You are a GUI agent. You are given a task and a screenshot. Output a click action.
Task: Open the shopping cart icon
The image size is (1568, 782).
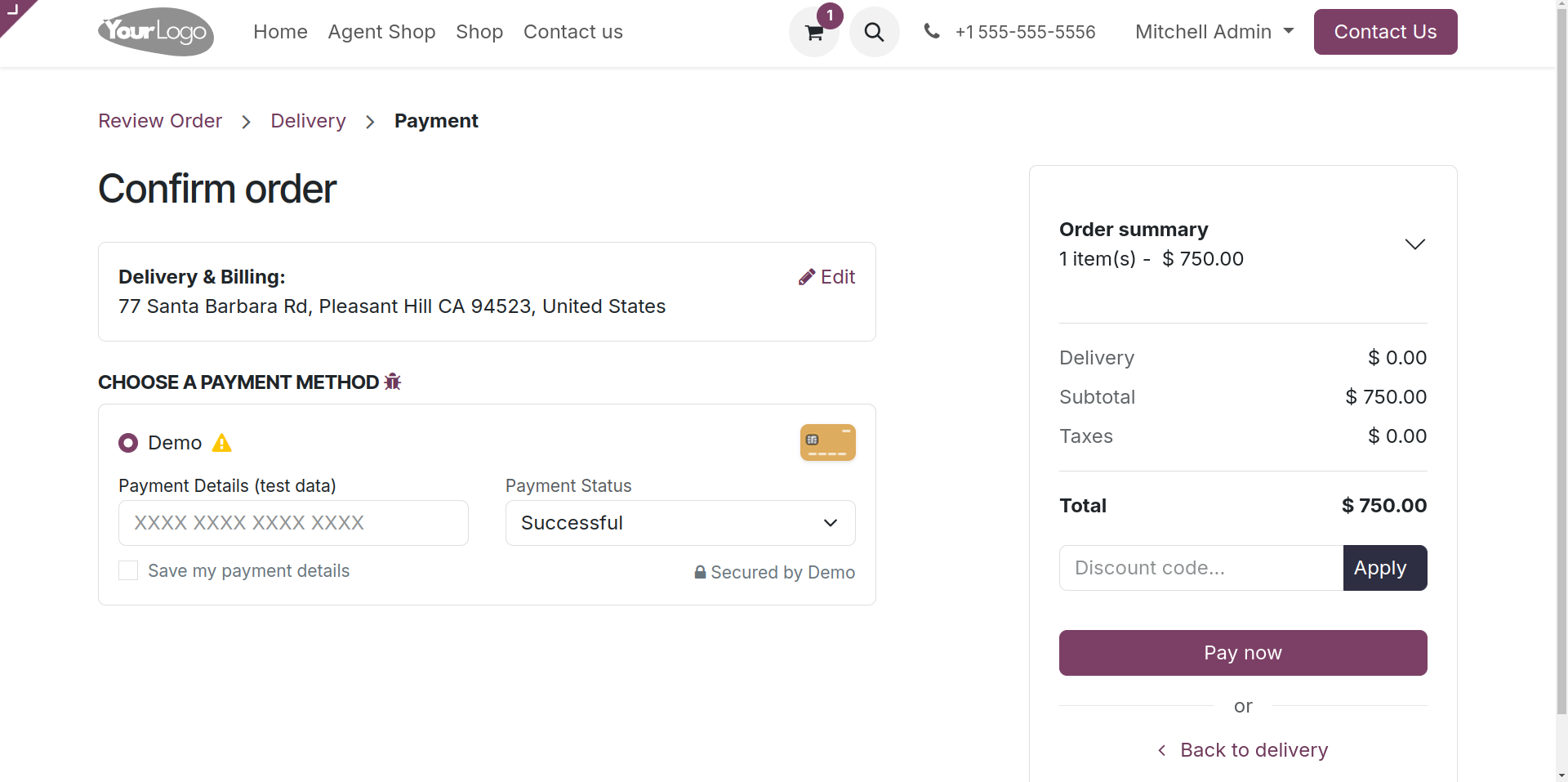[813, 33]
